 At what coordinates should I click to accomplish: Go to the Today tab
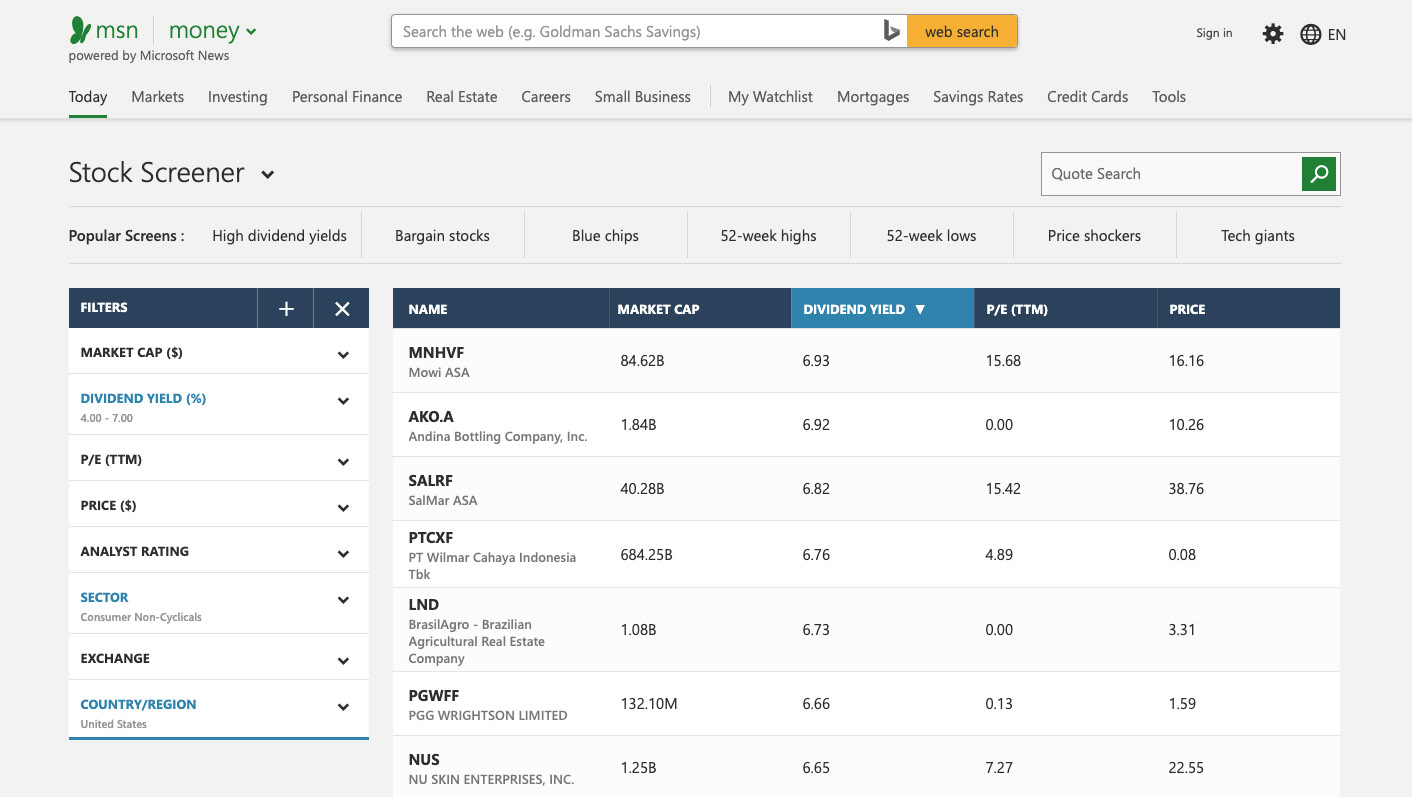pos(88,97)
